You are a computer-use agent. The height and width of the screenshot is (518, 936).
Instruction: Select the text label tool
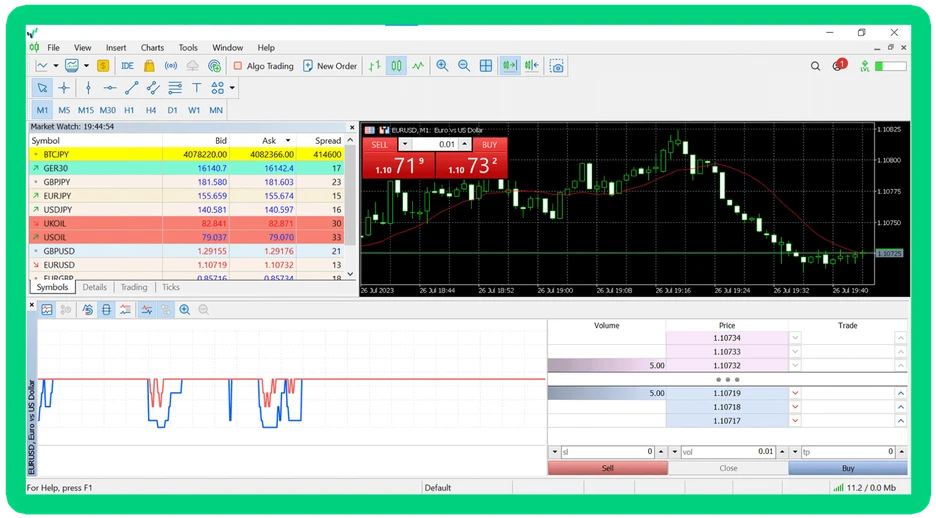tap(196, 88)
